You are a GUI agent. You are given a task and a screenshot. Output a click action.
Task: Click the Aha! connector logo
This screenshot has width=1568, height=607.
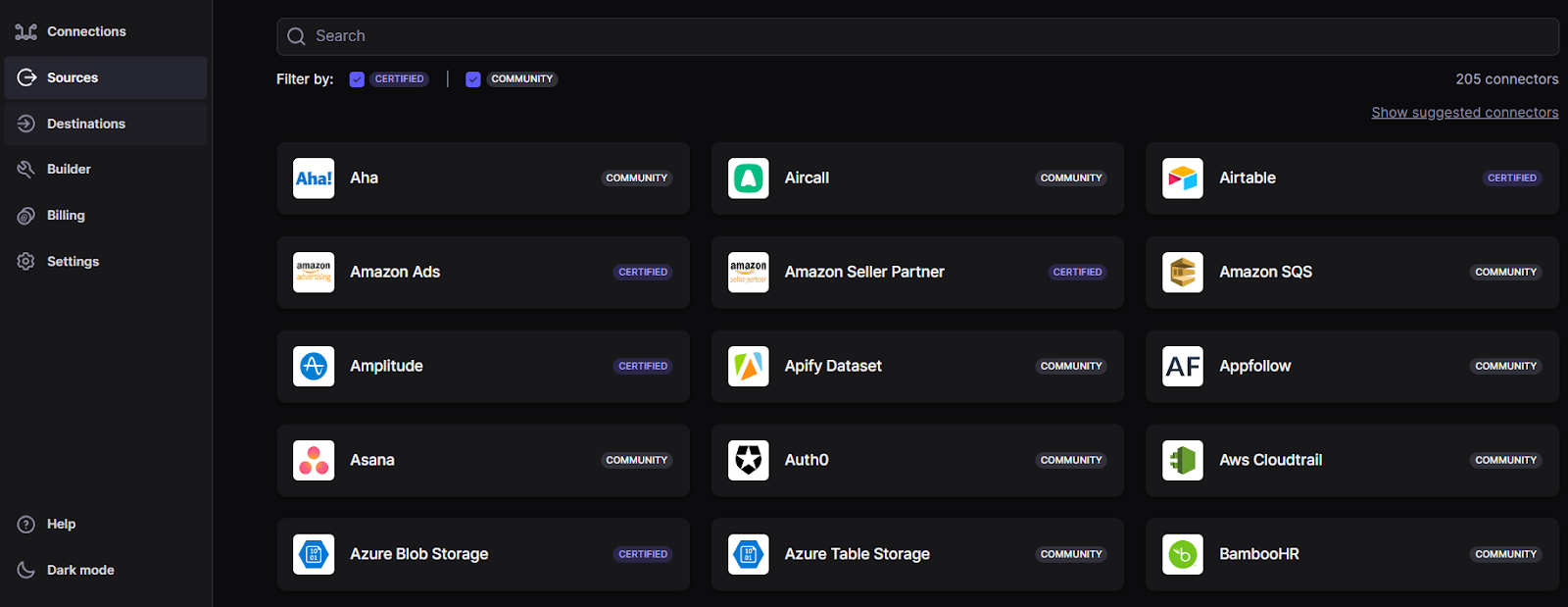[314, 178]
